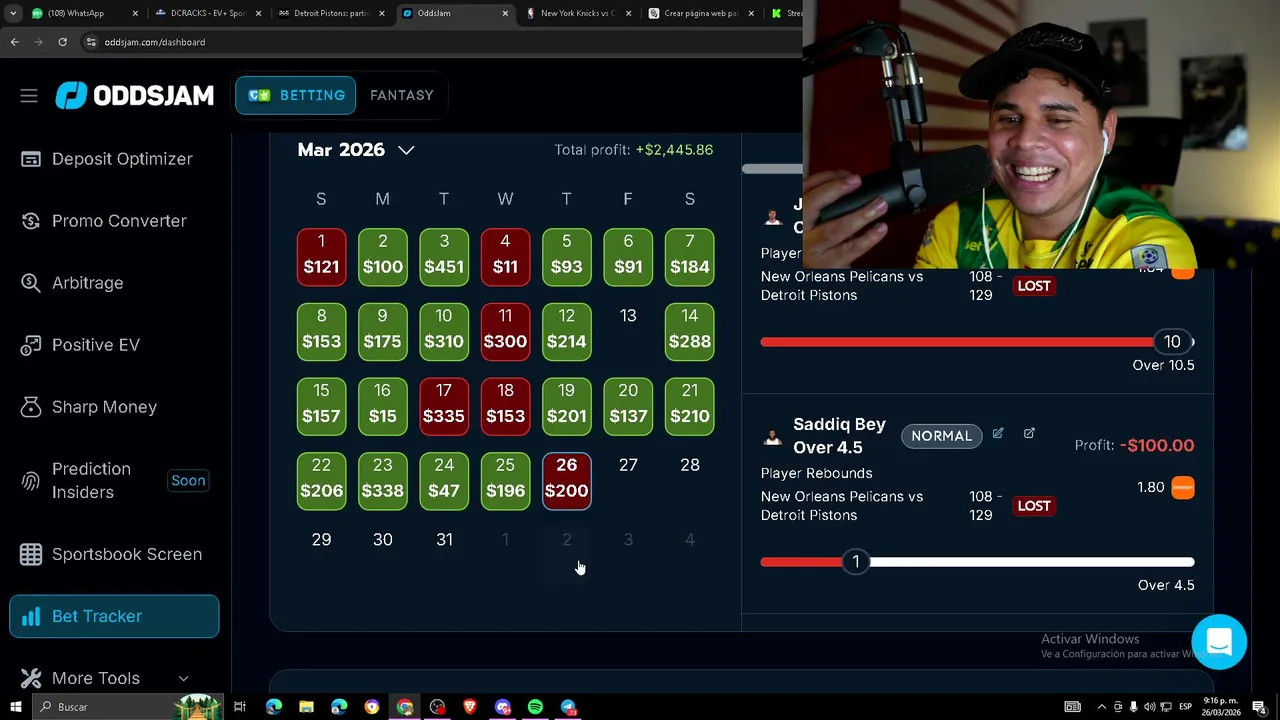
Task: Click the orange sportsbook icon beside 1.80 odds
Action: (1183, 487)
